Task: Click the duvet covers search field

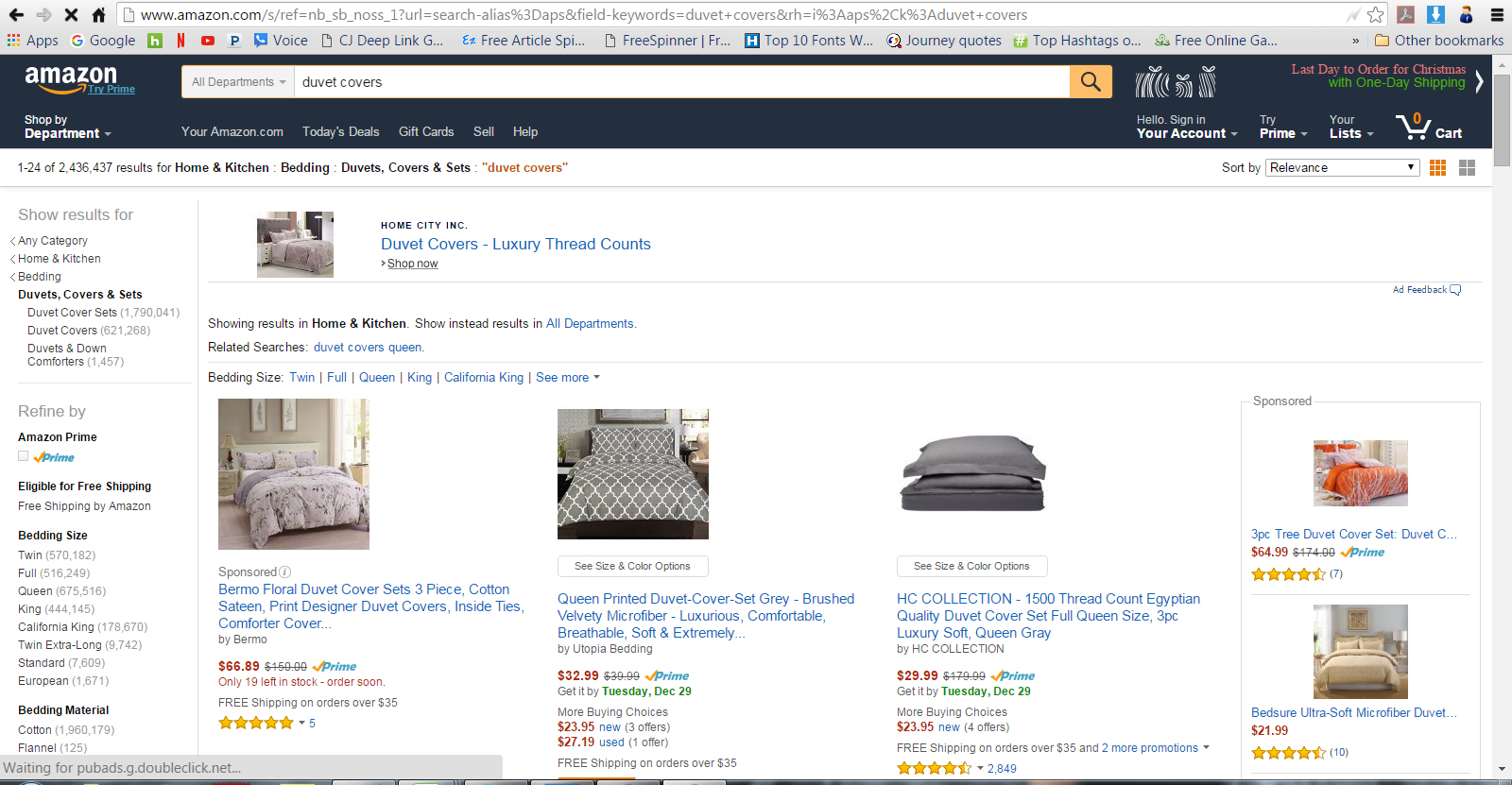Action: coord(681,82)
